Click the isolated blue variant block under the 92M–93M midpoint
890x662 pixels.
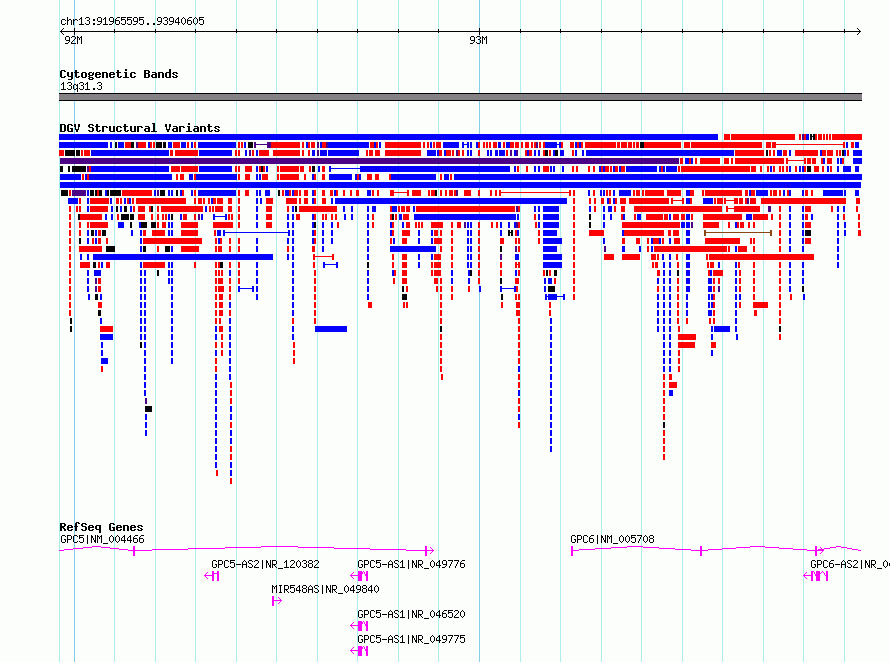coord(331,329)
